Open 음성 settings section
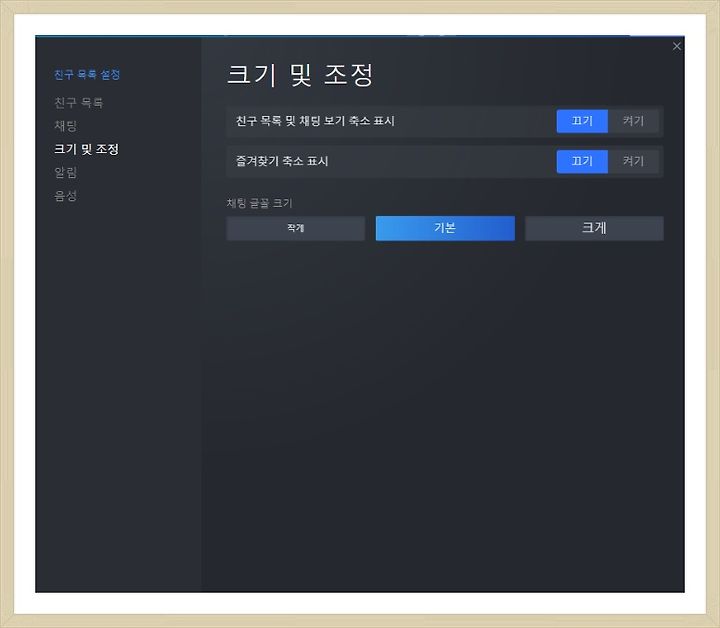This screenshot has height=628, width=720. 66,196
